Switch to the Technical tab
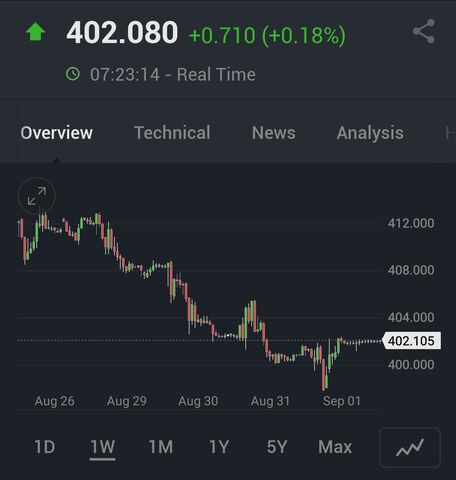 click(172, 133)
